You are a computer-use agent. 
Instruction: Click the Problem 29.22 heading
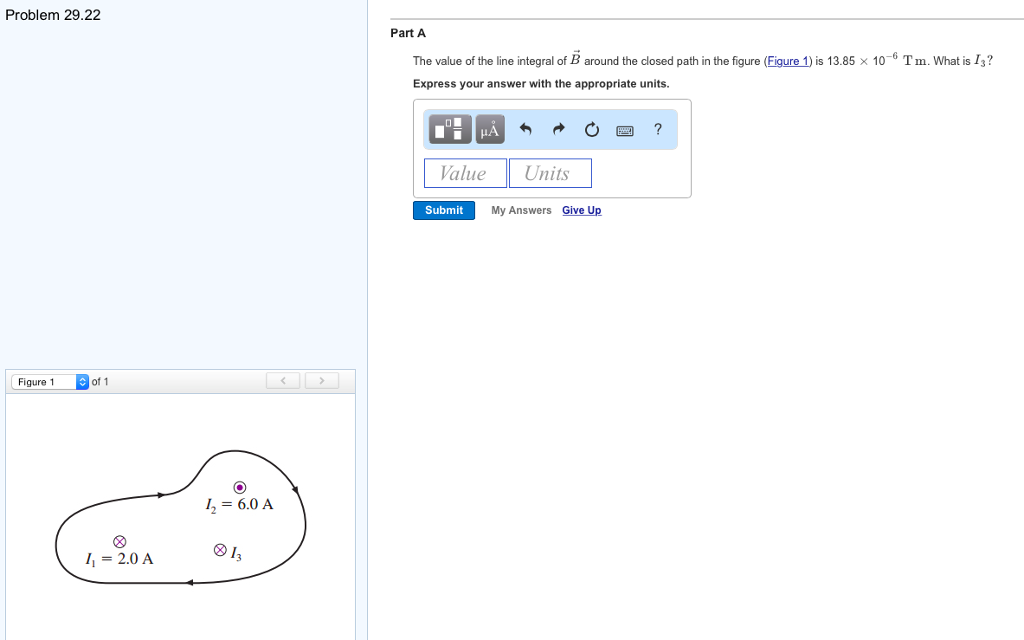pos(53,15)
